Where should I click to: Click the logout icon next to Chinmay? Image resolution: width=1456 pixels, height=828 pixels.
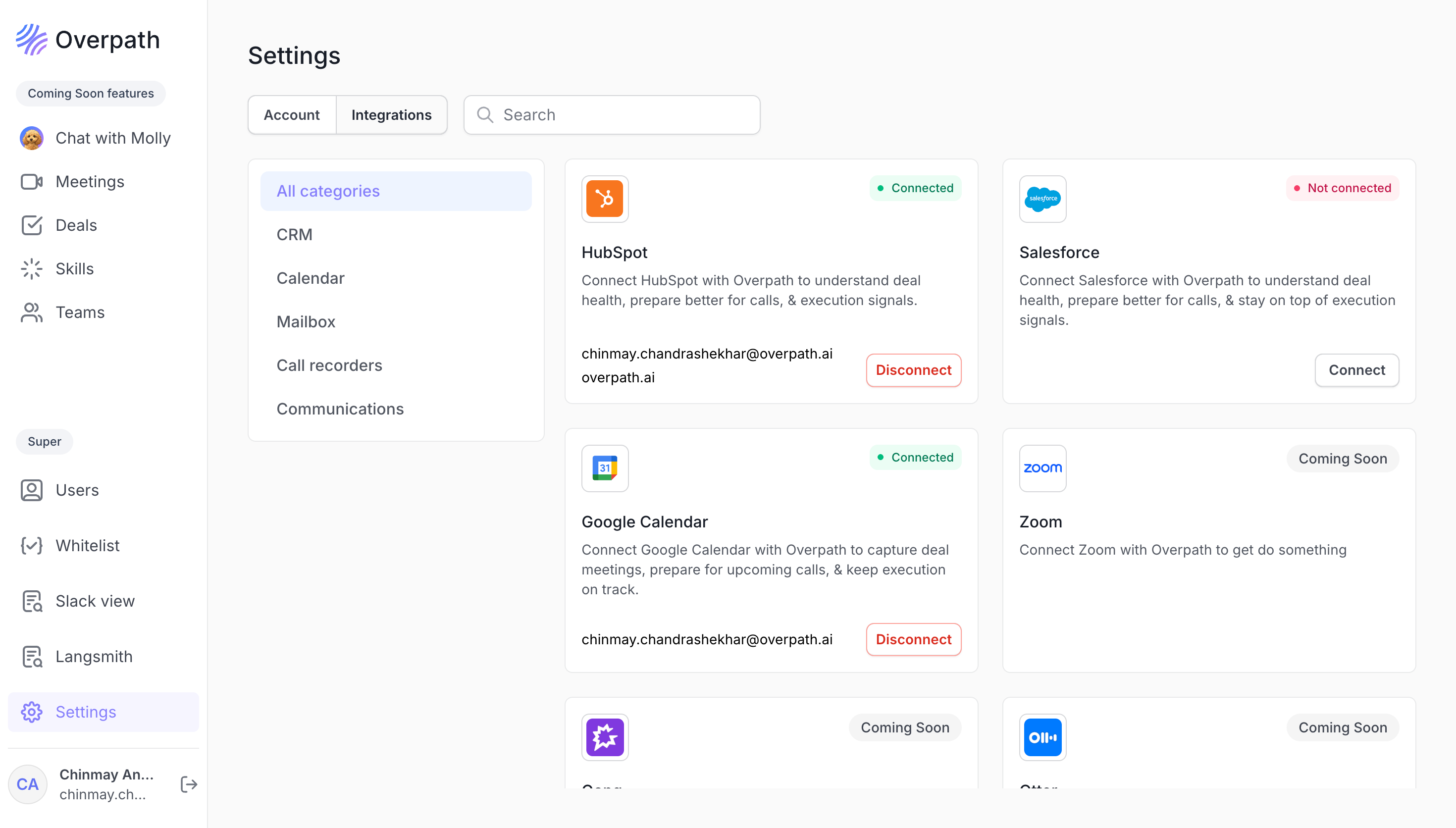point(188,784)
